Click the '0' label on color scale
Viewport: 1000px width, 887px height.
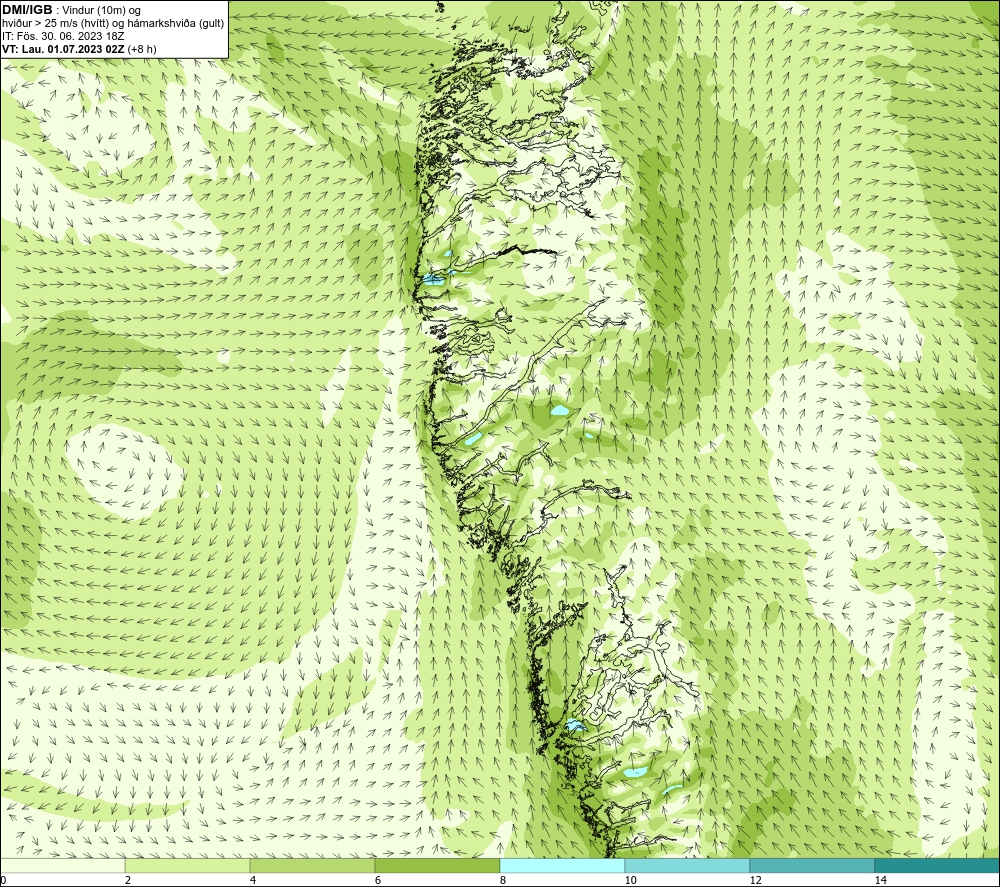click(x=3, y=880)
